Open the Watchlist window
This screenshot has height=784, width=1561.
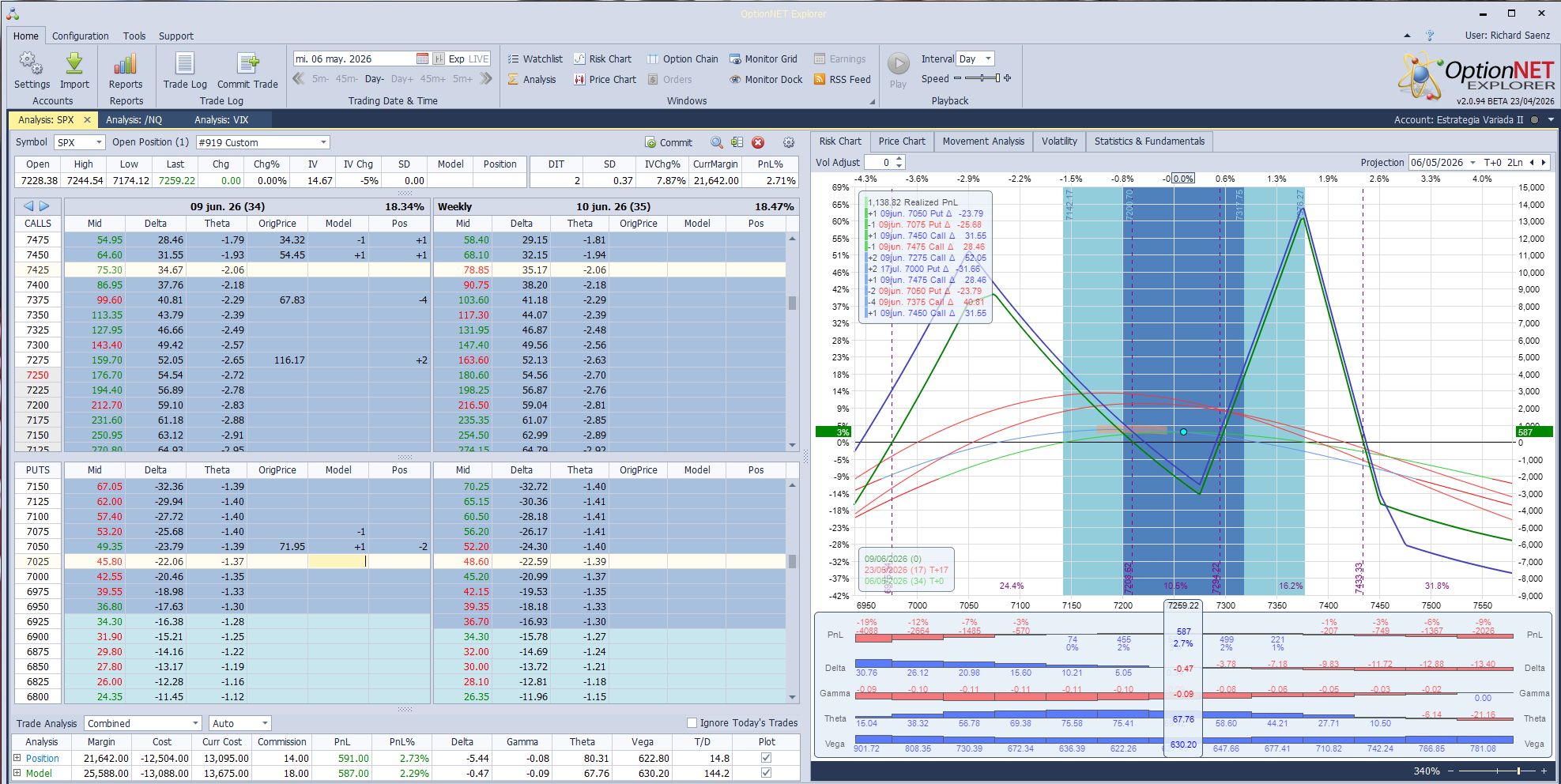(x=535, y=59)
